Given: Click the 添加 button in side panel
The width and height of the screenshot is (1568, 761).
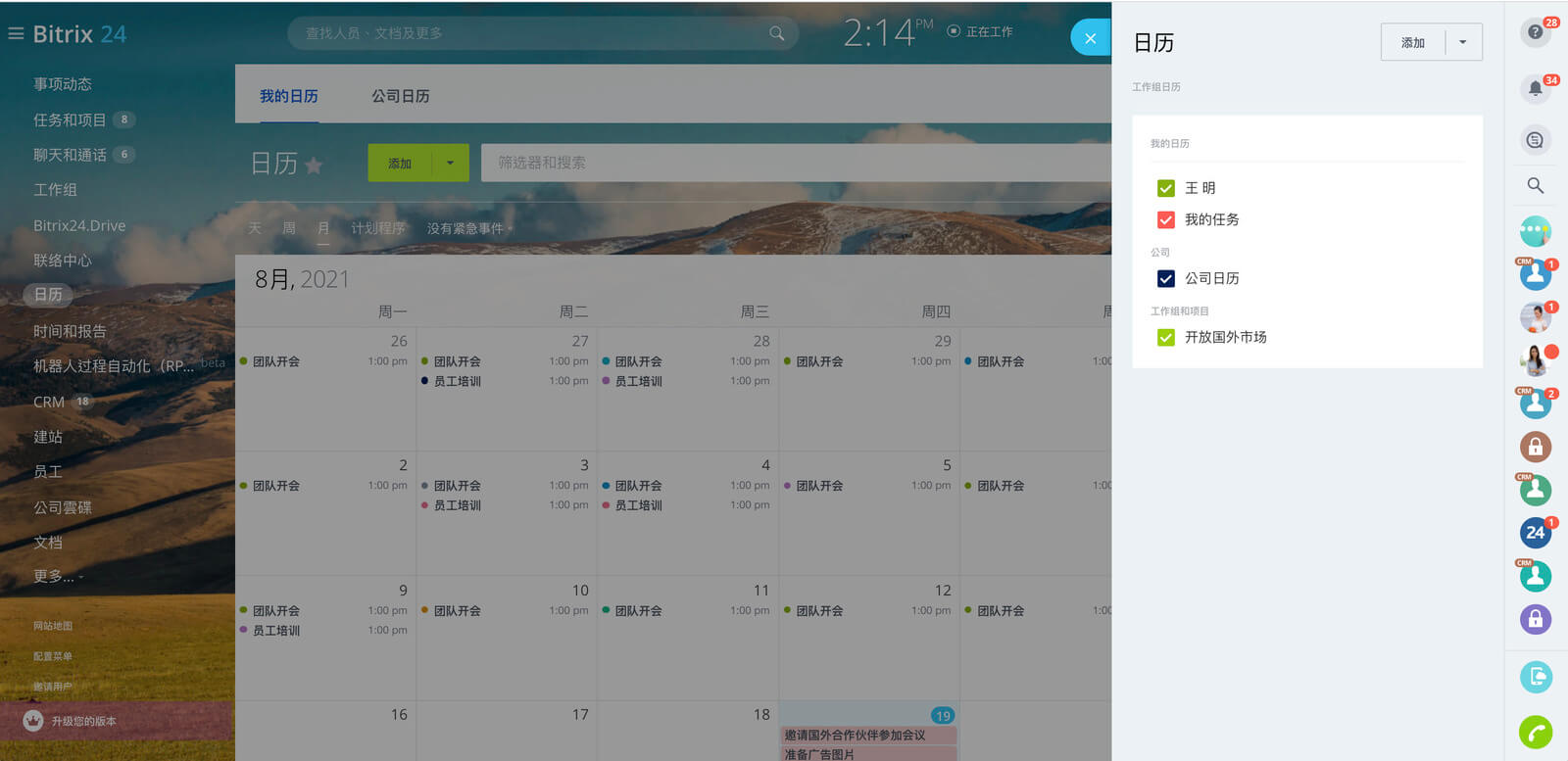Looking at the screenshot, I should [x=1413, y=42].
